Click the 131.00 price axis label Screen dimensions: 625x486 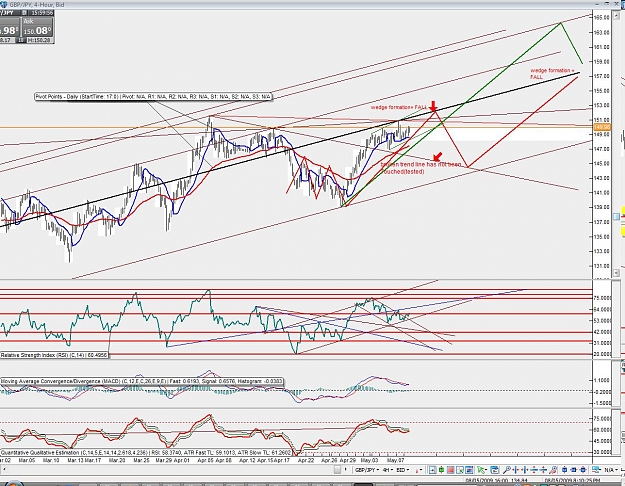coord(601,266)
